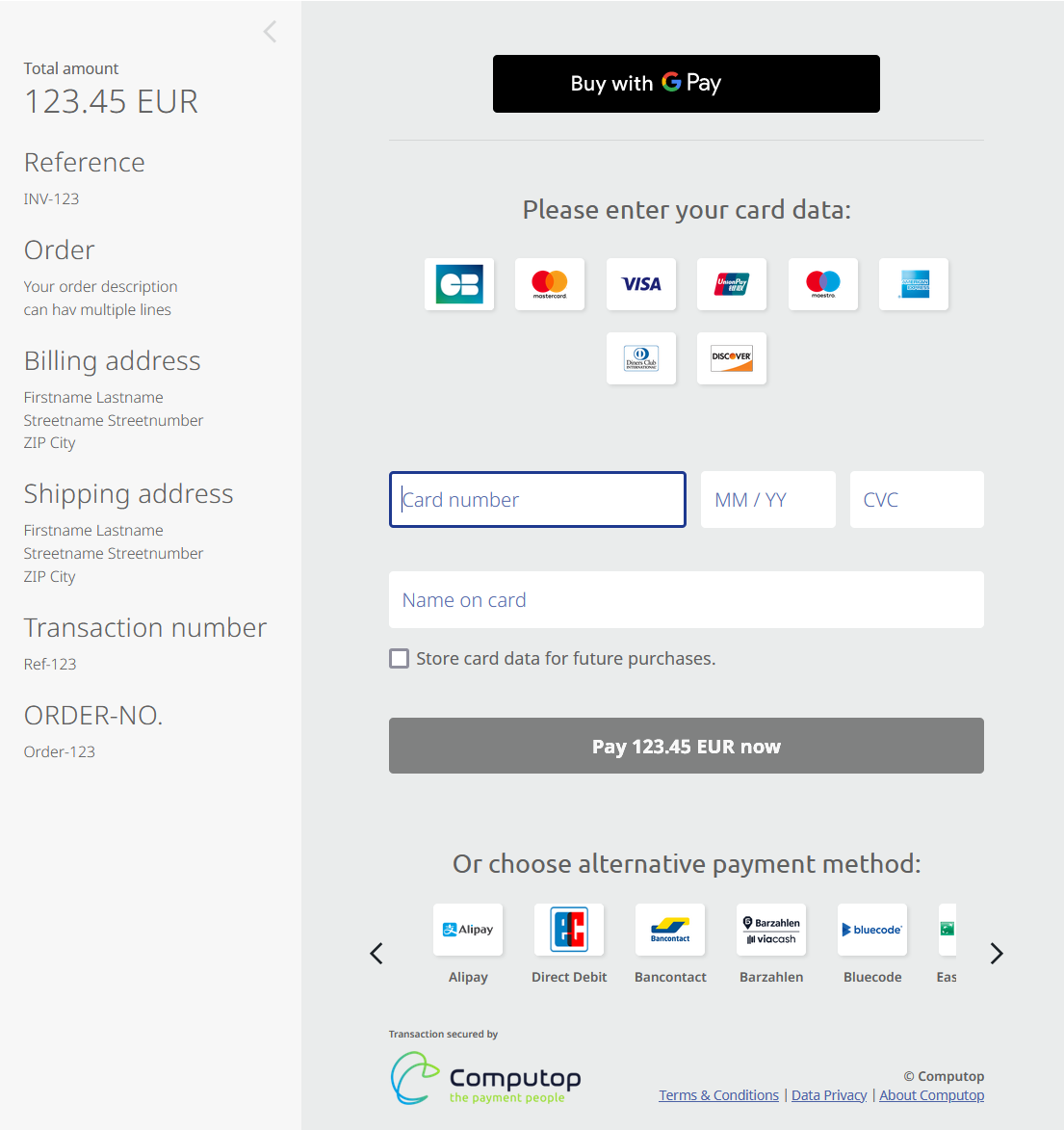1064x1130 pixels.
Task: Click the Billing address heading
Action: pos(113,361)
